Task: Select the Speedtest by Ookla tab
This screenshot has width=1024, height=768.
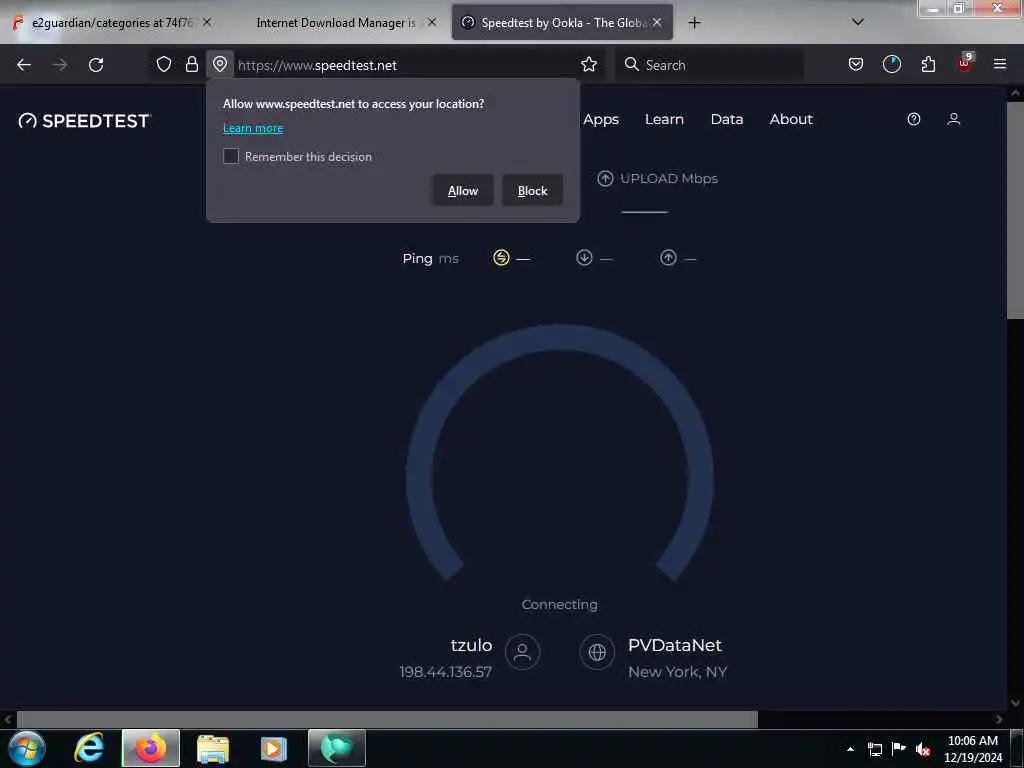Action: coord(562,23)
